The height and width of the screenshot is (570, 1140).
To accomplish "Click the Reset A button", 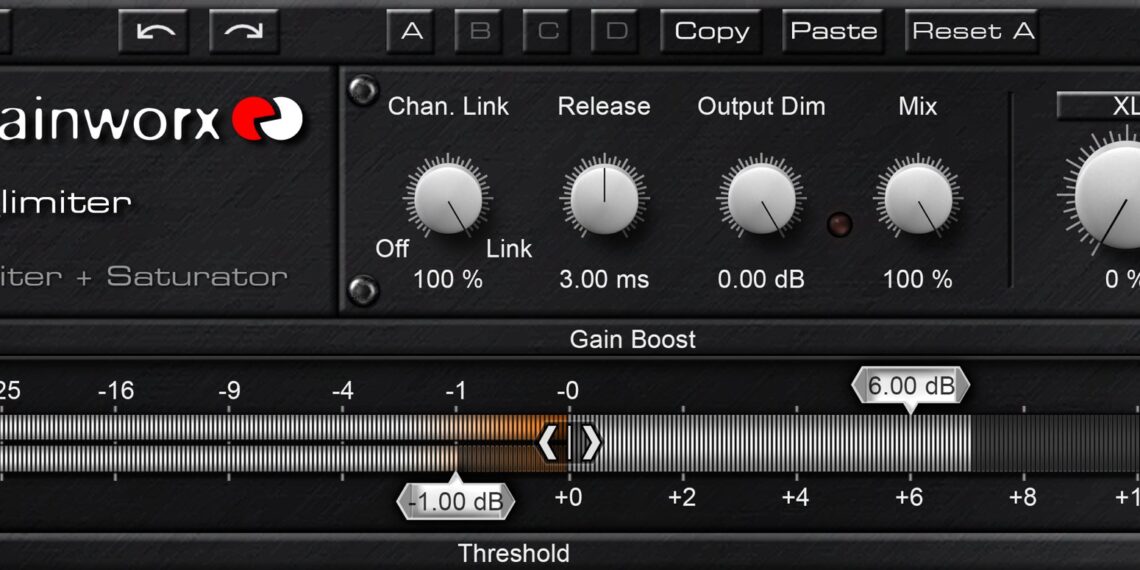I will [972, 31].
